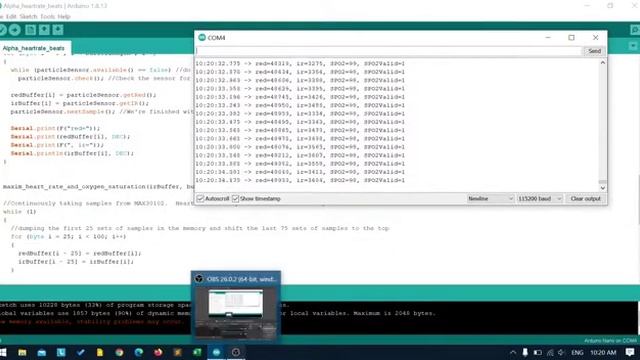Viewport: 640px width, 360px height.
Task: Click the Clear output button
Action: (x=585, y=199)
